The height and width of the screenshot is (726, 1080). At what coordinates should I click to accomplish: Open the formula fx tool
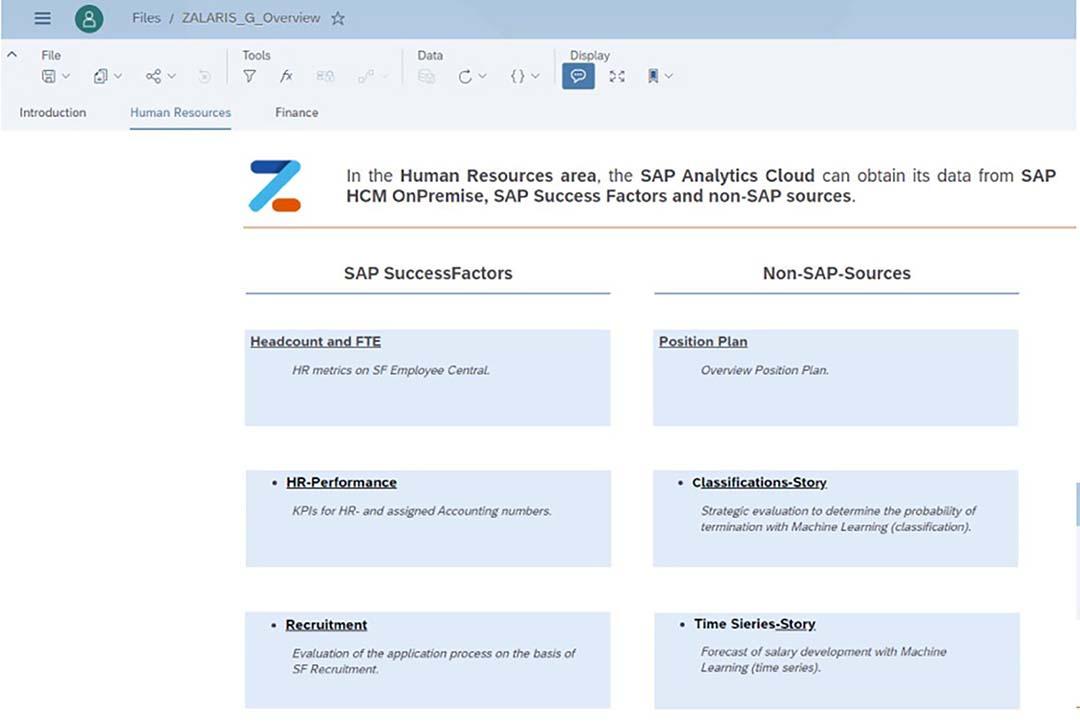click(287, 76)
